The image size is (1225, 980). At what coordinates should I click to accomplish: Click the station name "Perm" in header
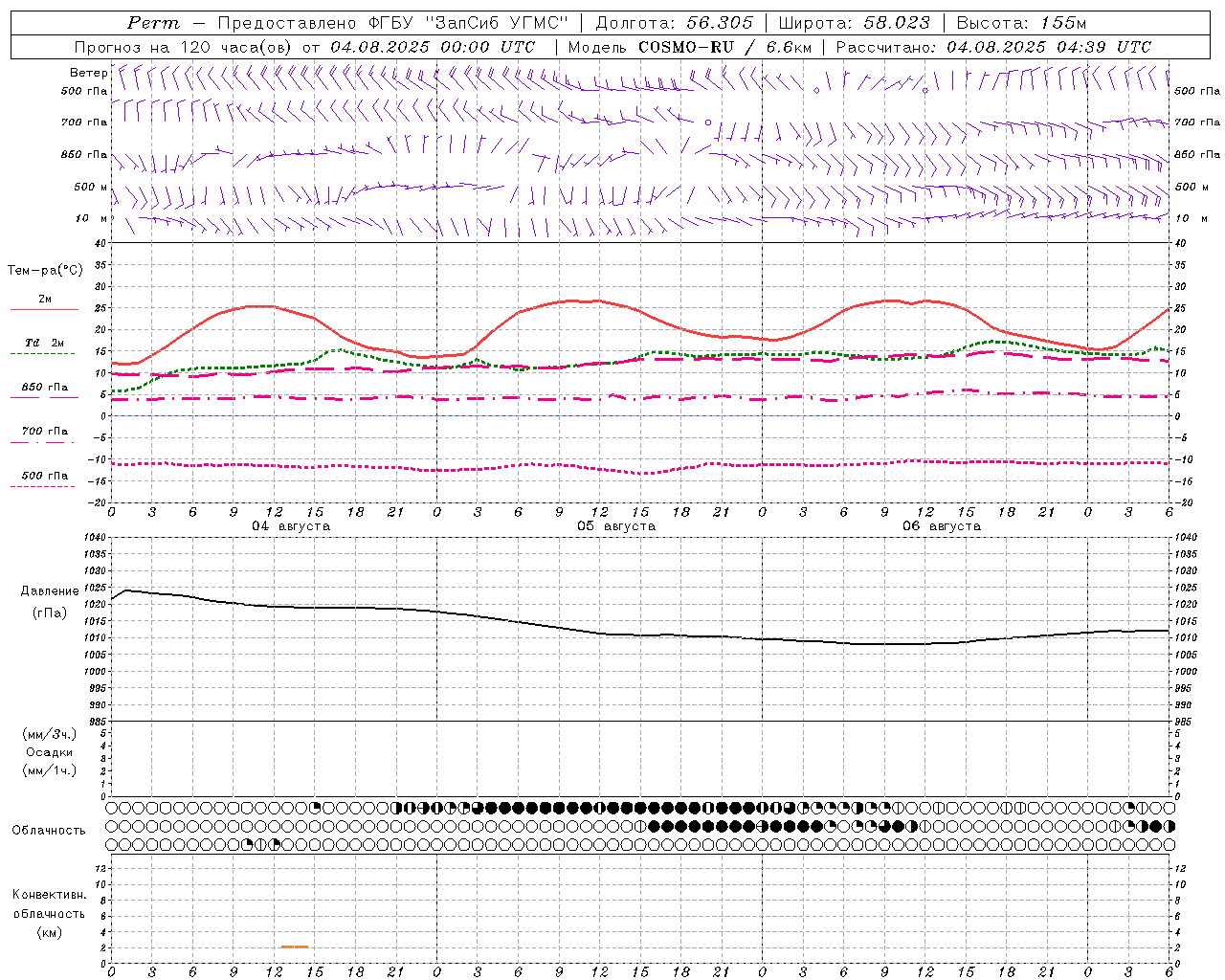coord(153,23)
